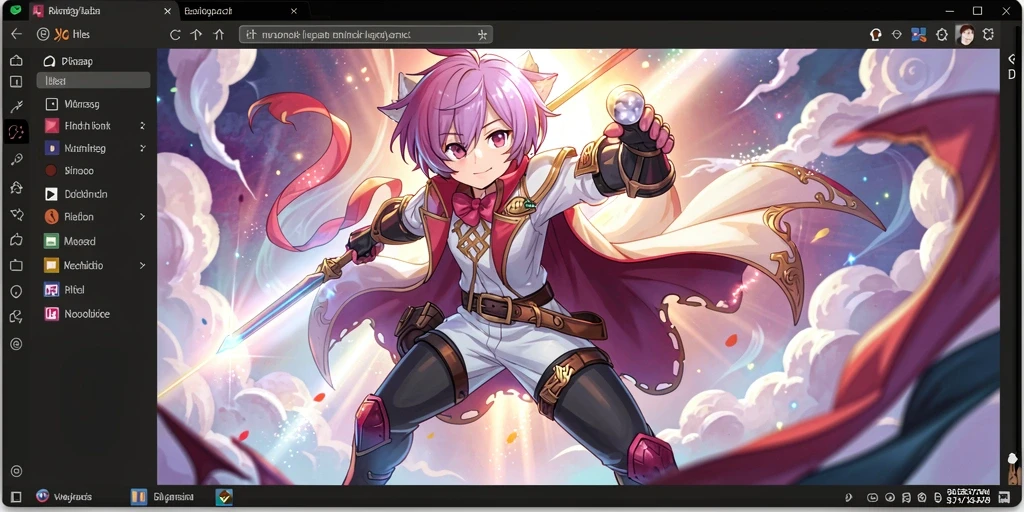Select the highlighted sidebar rail icon
This screenshot has width=1024, height=512.
16,132
